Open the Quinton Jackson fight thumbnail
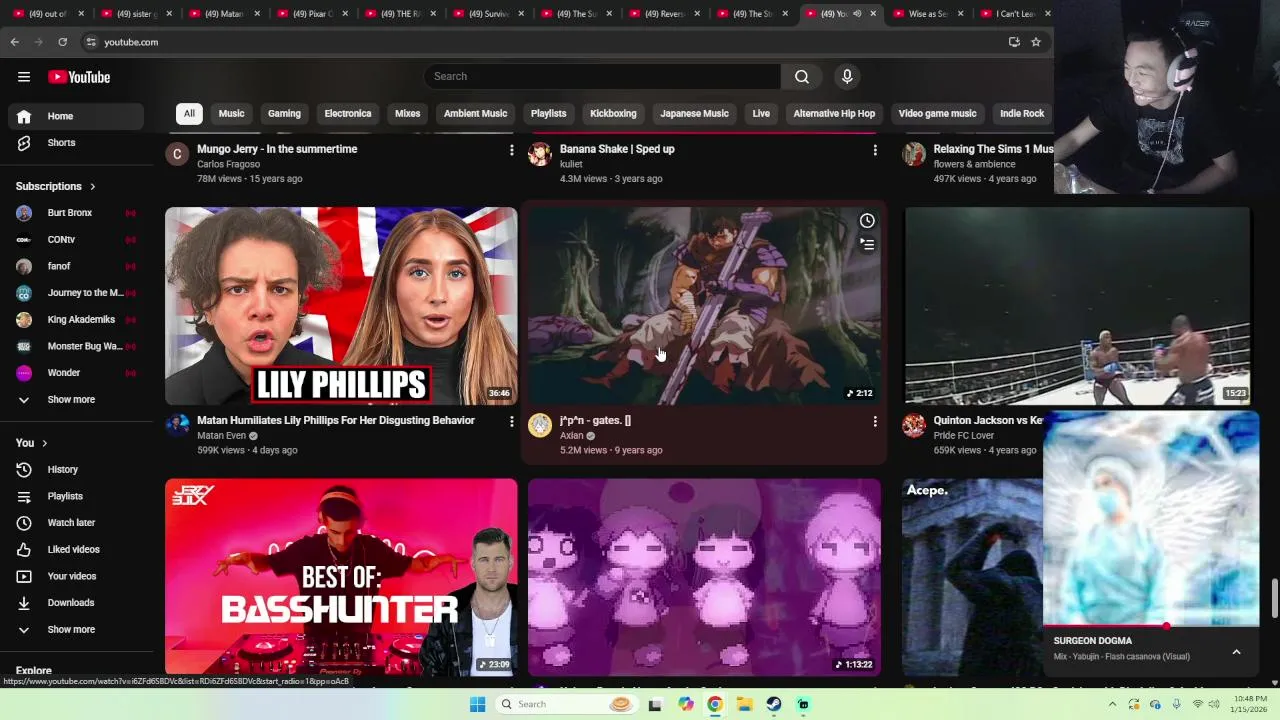1280x720 pixels. click(1077, 306)
